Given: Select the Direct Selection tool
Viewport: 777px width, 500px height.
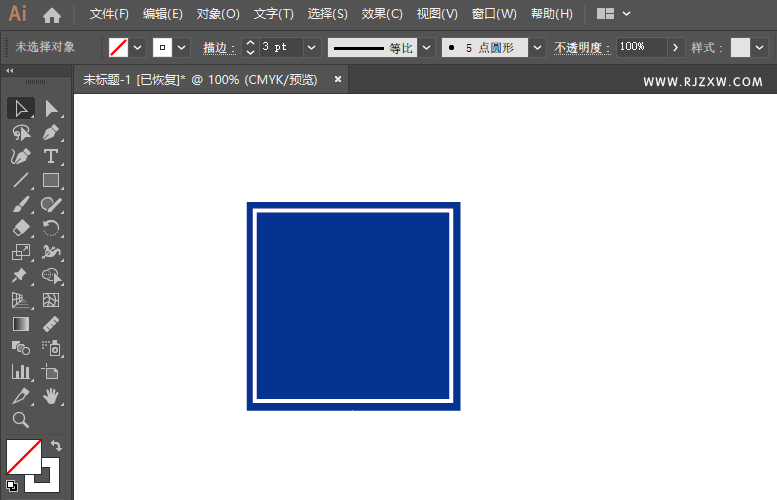Looking at the screenshot, I should 51,109.
